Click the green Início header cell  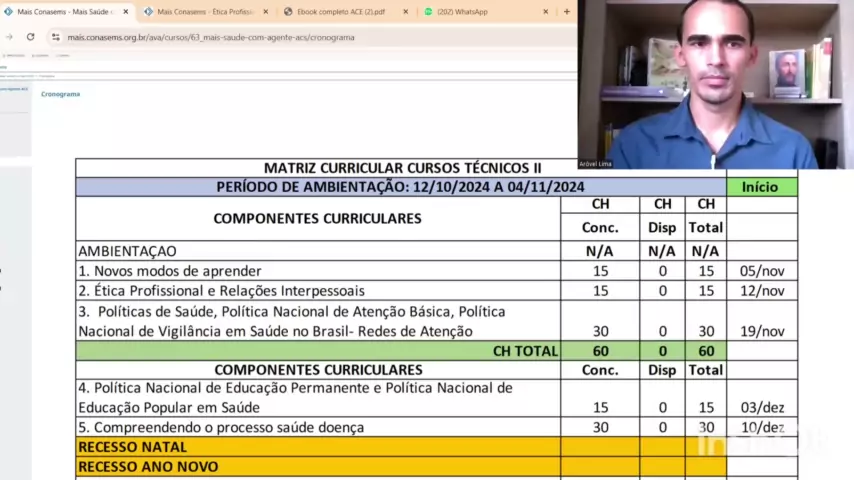(761, 187)
